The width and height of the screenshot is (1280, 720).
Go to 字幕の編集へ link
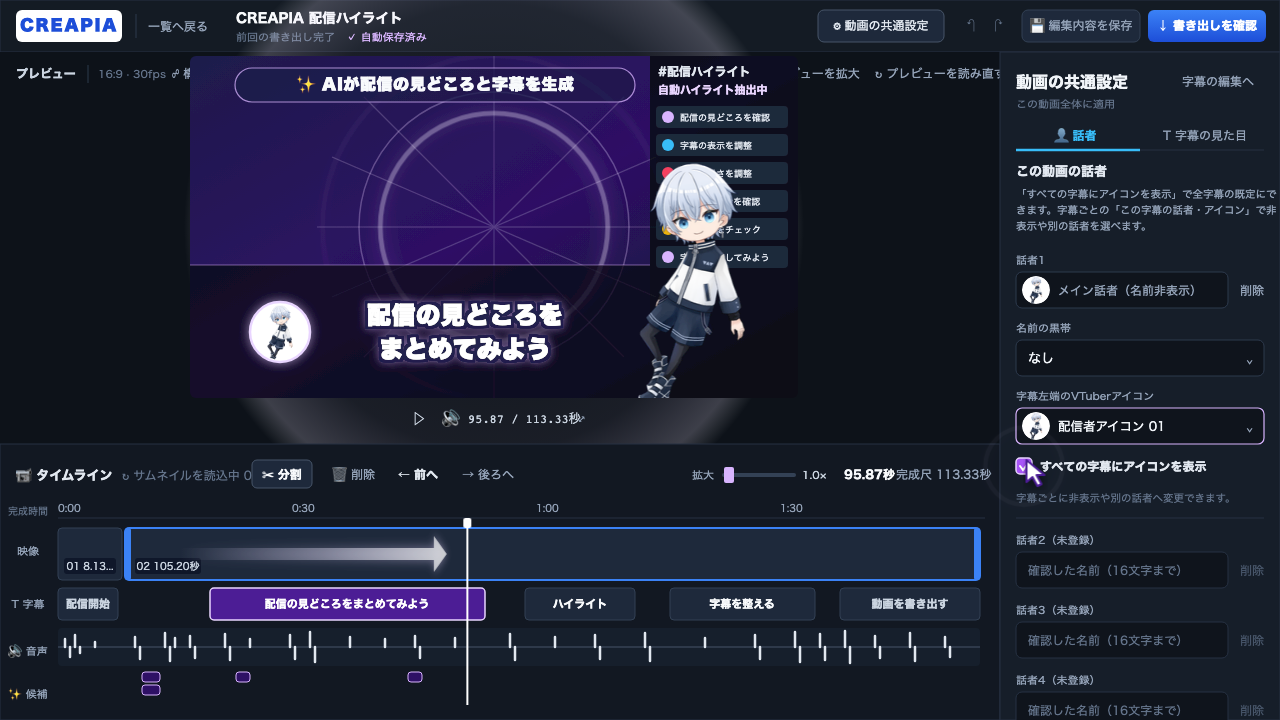pyautogui.click(x=1217, y=82)
